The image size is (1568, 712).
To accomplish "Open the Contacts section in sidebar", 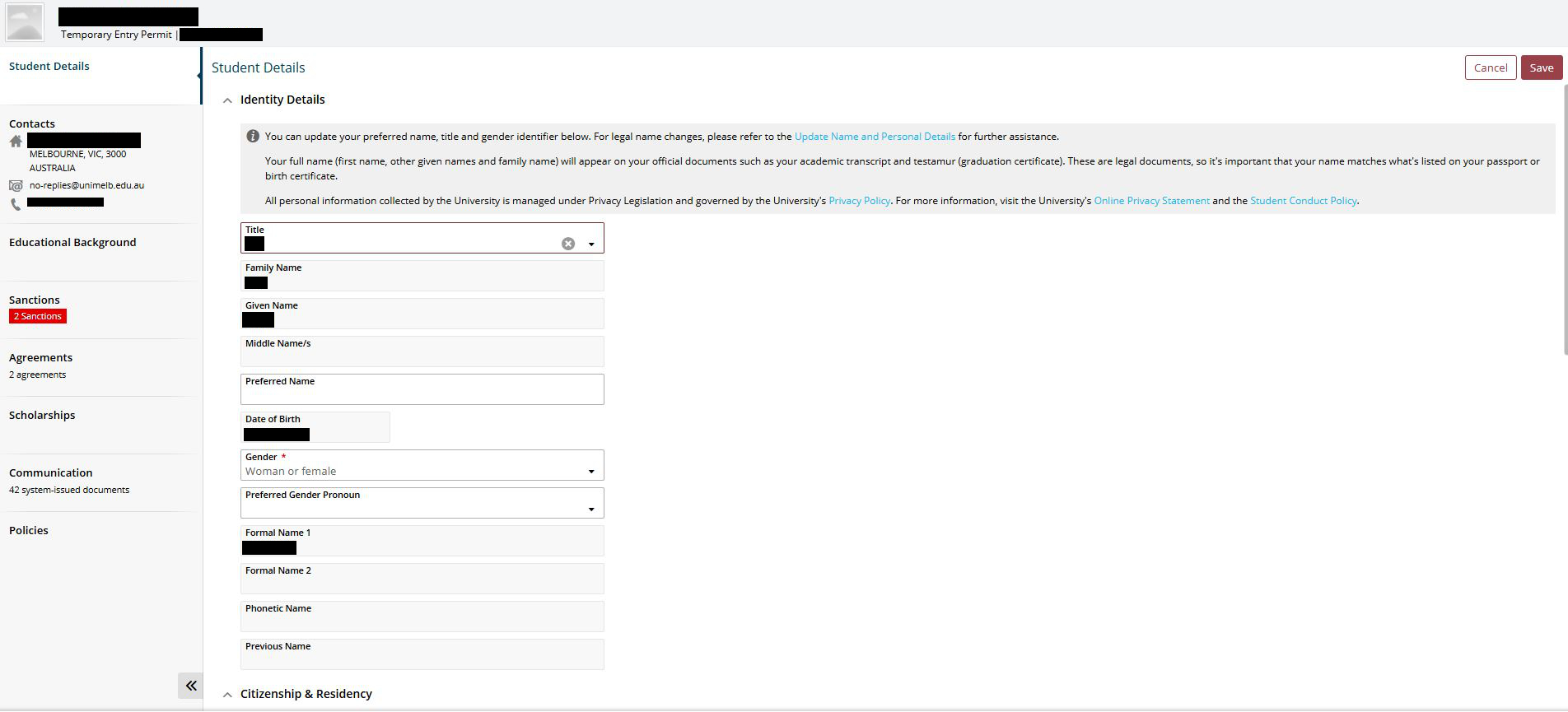I will 32,123.
